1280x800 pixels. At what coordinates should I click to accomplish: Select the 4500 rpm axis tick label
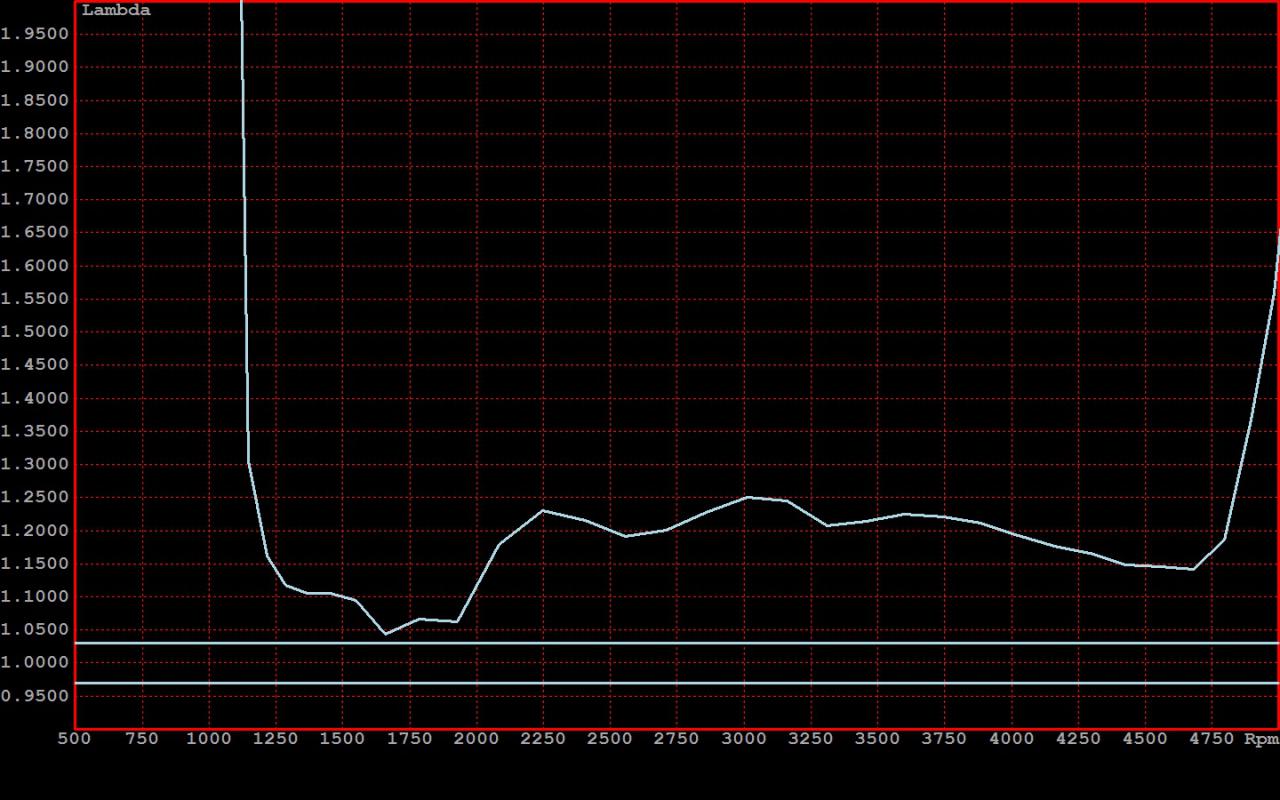click(1146, 739)
